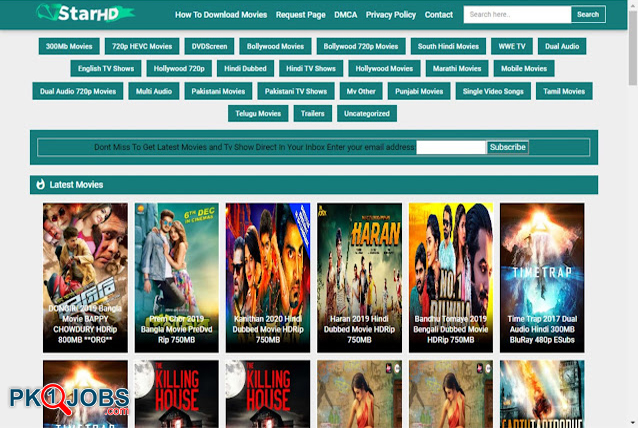The image size is (638, 428).
Task: Go to the DMCA page
Action: pos(345,15)
